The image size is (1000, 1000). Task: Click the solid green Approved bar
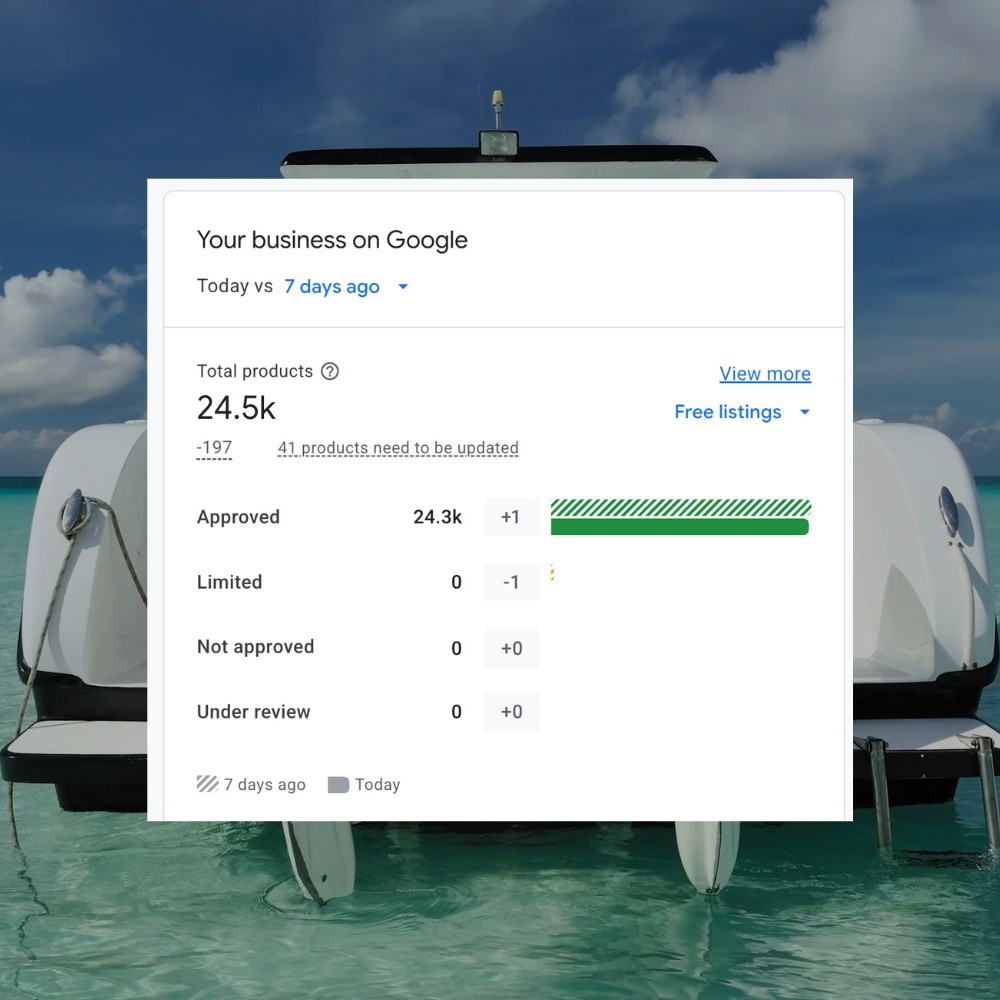pos(680,527)
